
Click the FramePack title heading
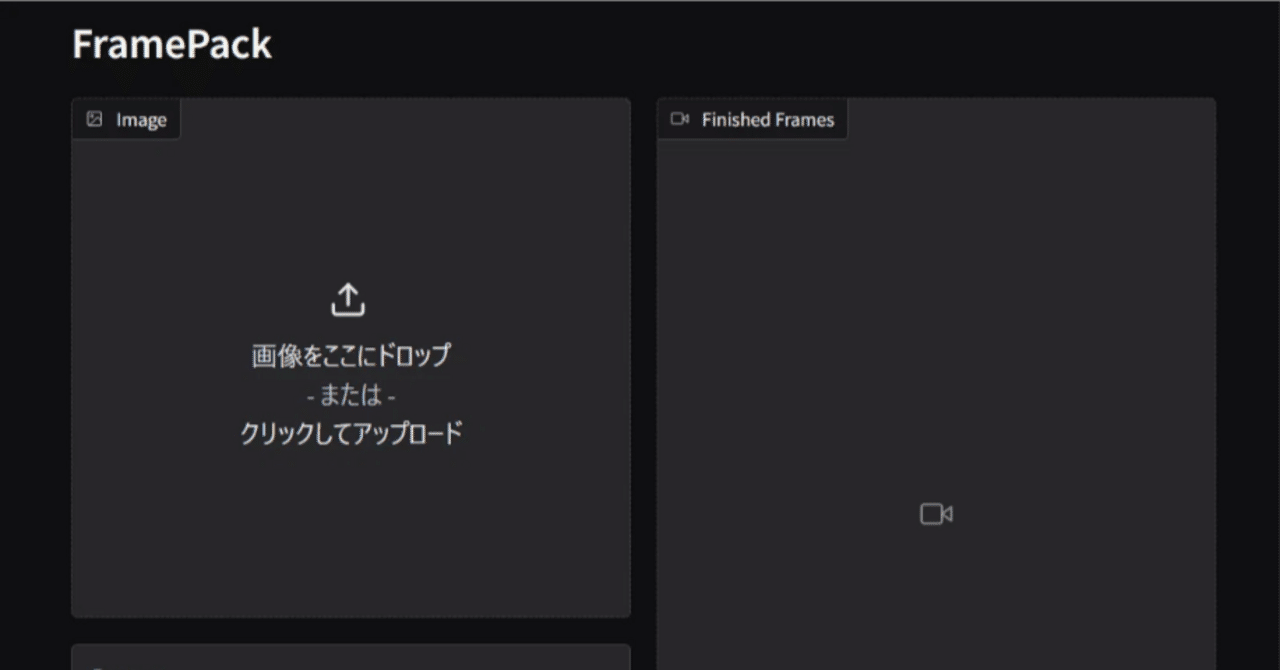click(170, 44)
